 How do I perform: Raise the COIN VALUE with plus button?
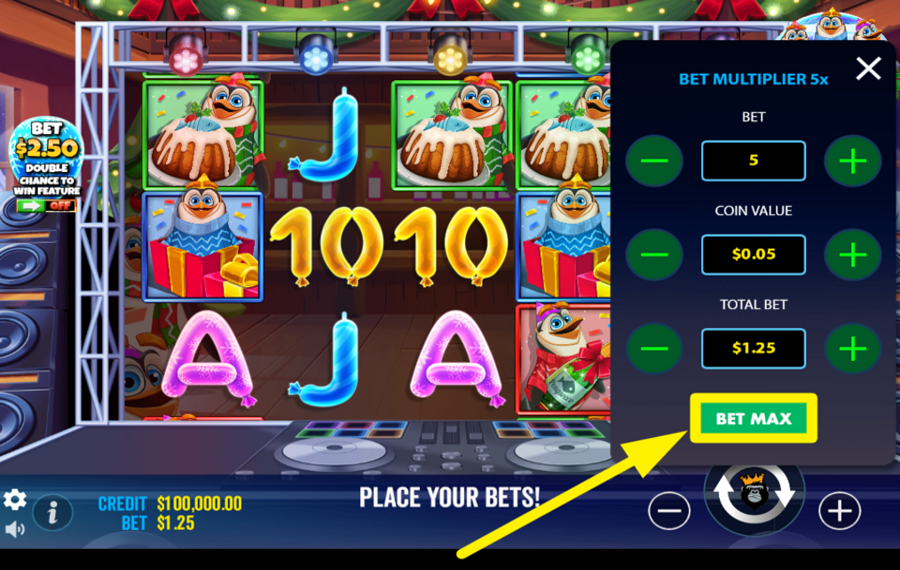pos(853,254)
